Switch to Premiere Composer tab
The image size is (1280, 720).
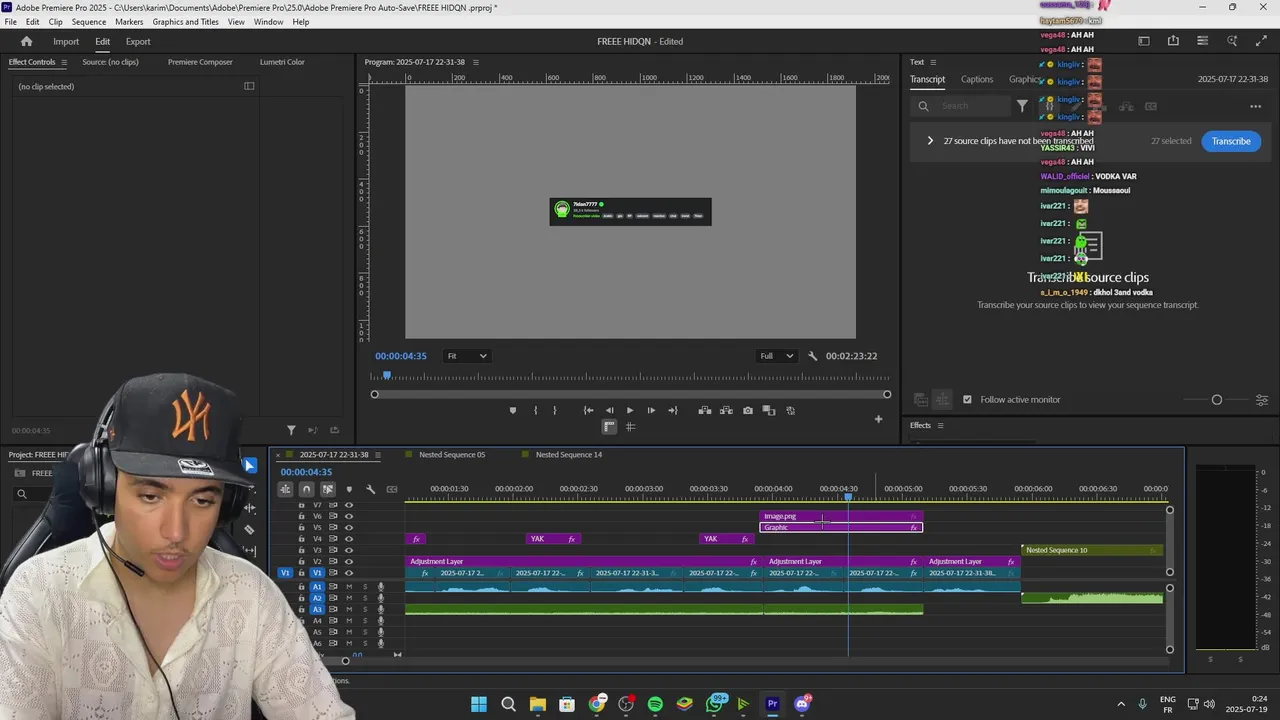click(x=200, y=62)
